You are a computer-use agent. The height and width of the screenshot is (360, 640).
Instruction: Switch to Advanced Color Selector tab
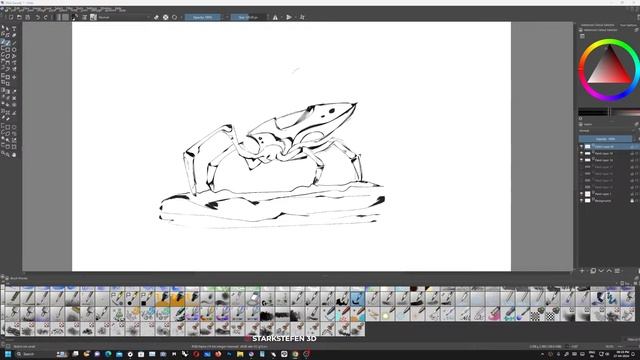[598, 25]
